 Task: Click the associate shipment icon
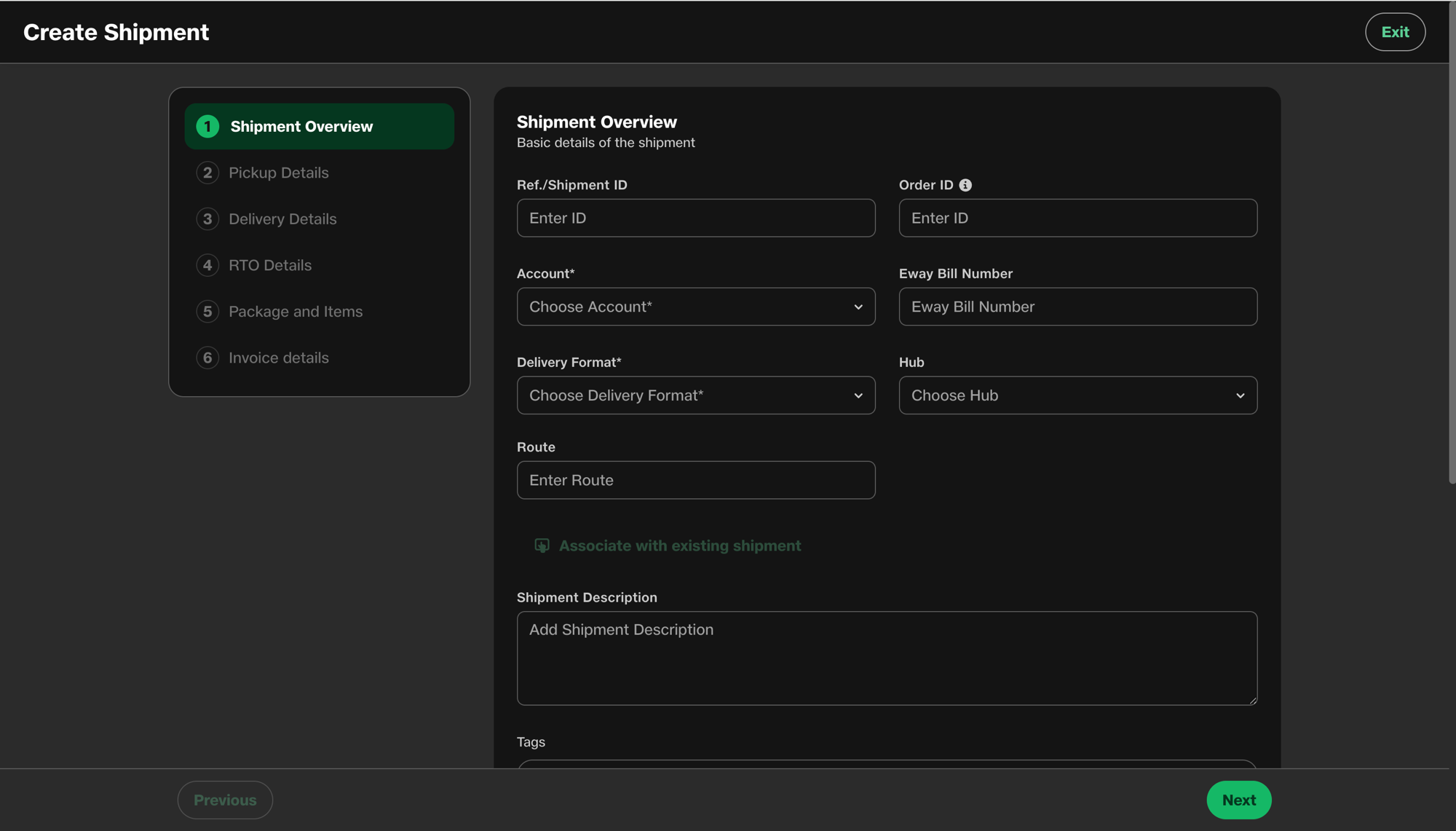(x=542, y=546)
